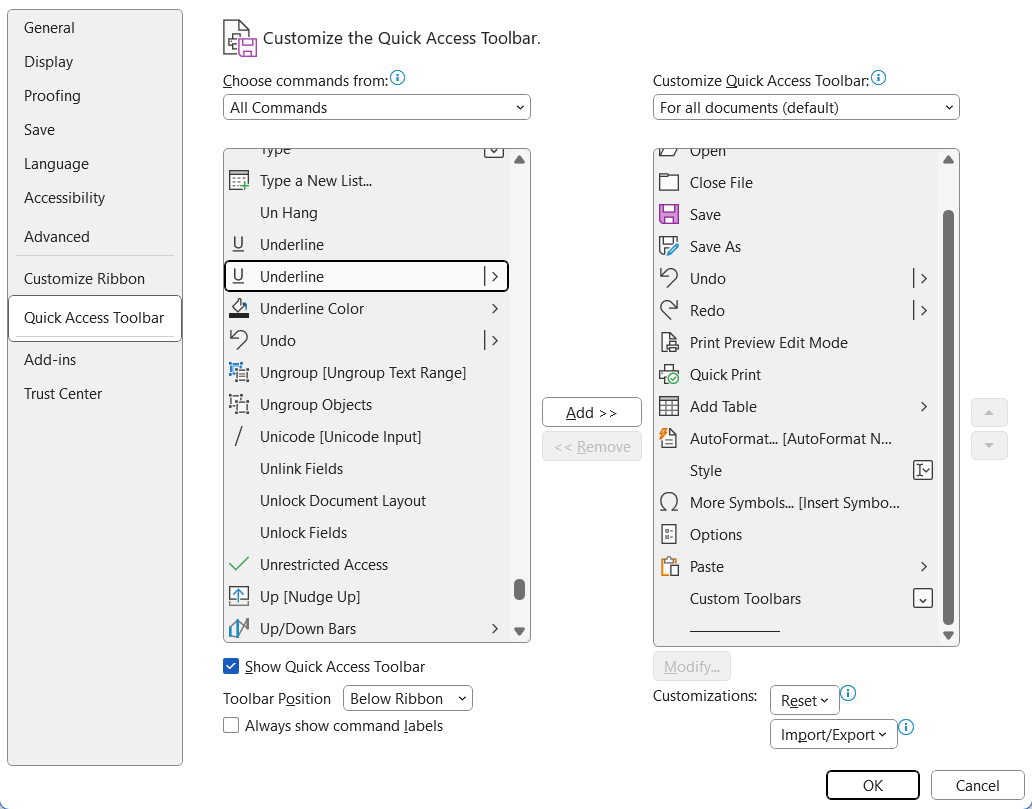Click the Type a New List icon
Viewport: 1032px width, 809px height.
[241, 180]
